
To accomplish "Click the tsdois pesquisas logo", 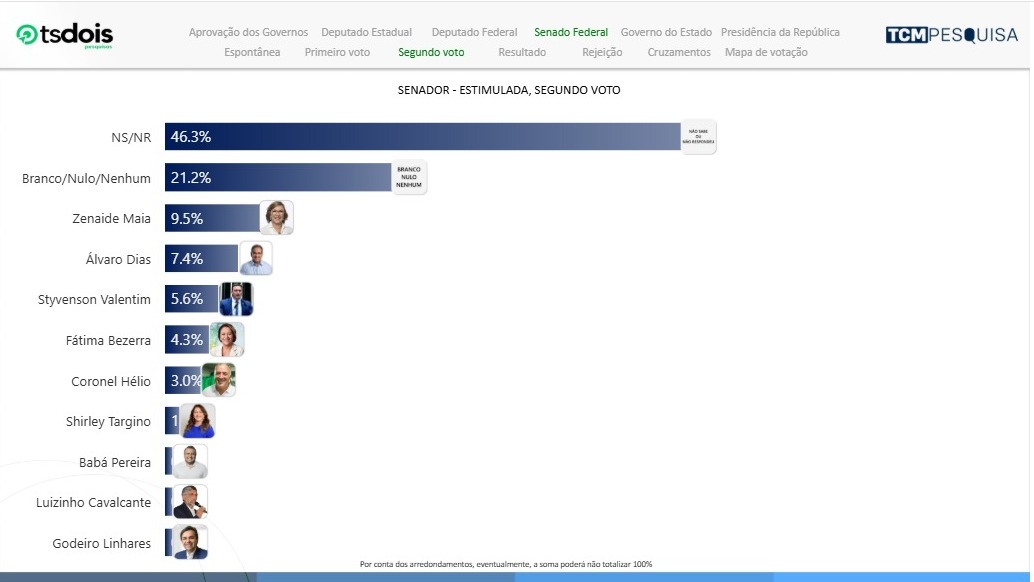I will 65,35.
